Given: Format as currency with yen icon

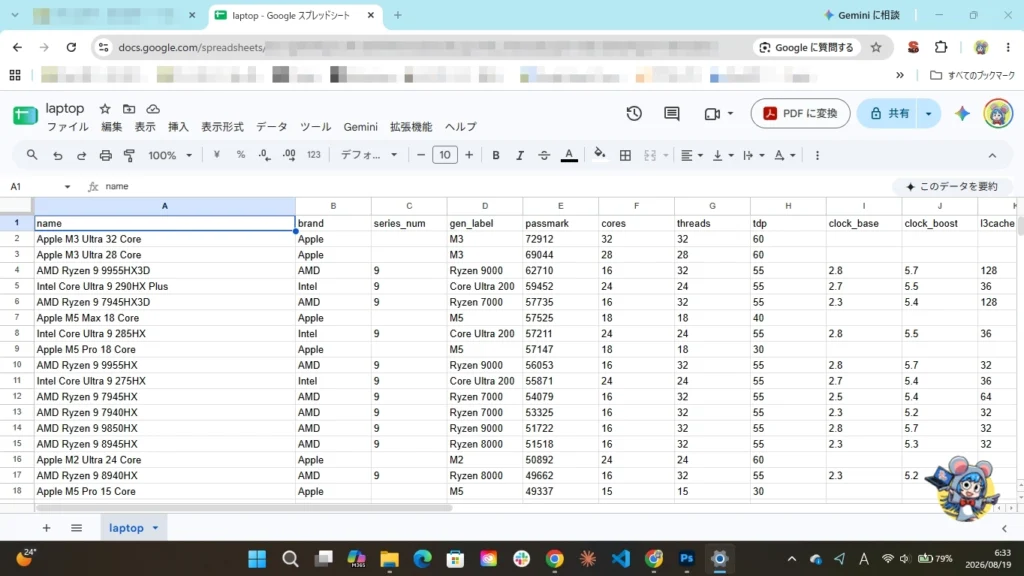Looking at the screenshot, I should tap(216, 155).
